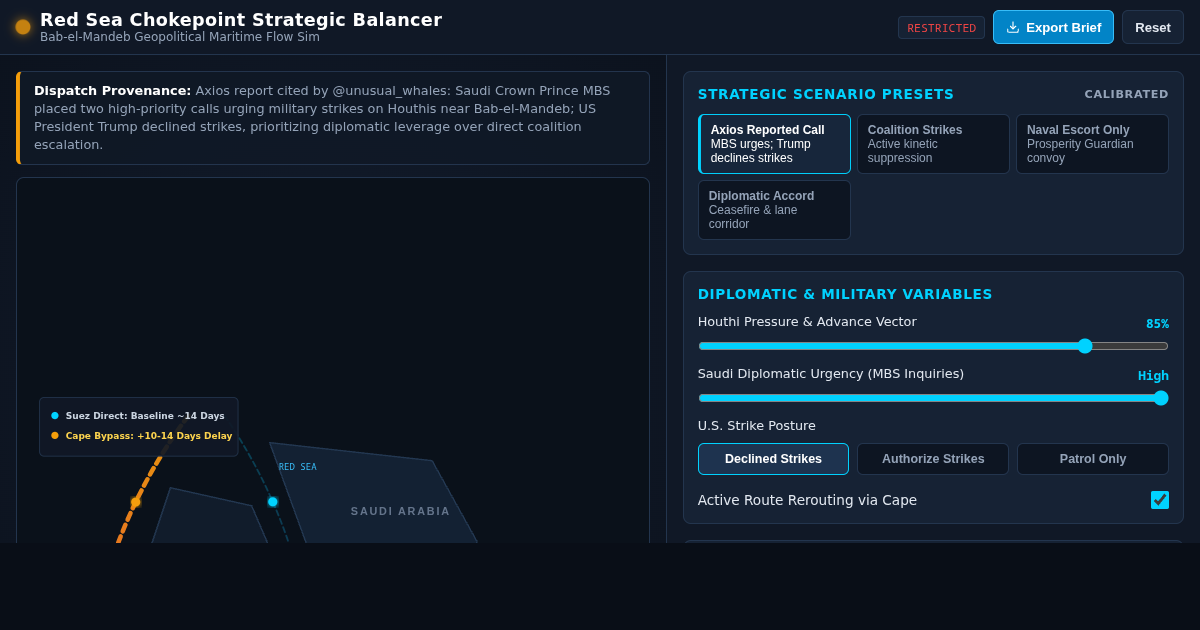Click the cyan Suez route waypoint on map

273,502
